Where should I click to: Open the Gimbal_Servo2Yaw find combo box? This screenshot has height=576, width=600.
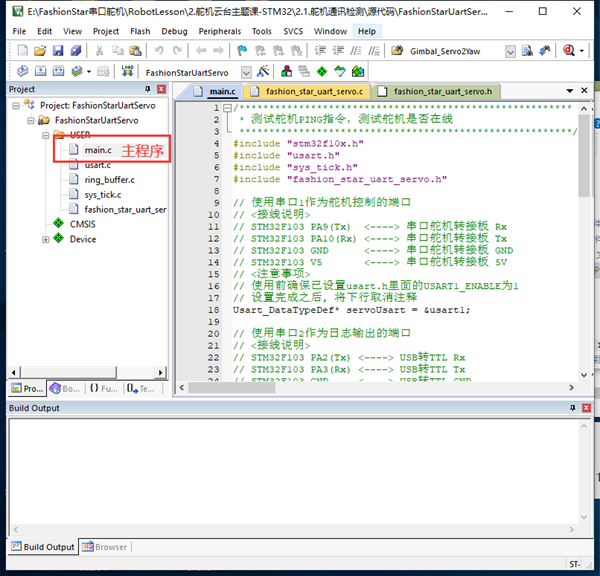pos(510,51)
